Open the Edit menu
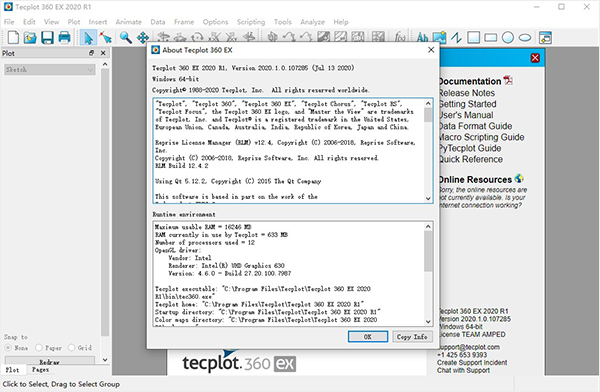 pyautogui.click(x=29, y=22)
